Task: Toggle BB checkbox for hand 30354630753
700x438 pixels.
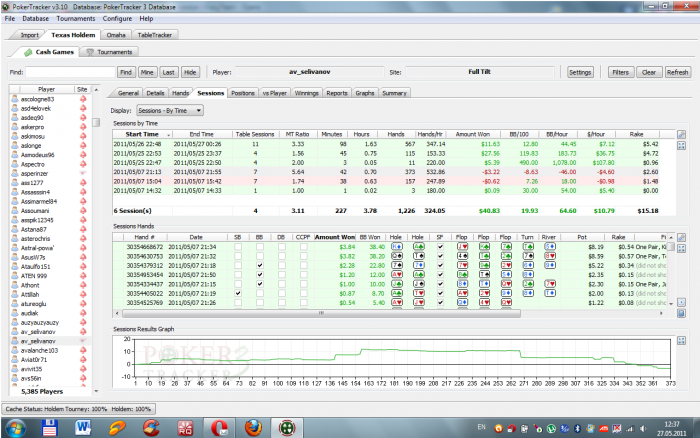Action: point(259,256)
